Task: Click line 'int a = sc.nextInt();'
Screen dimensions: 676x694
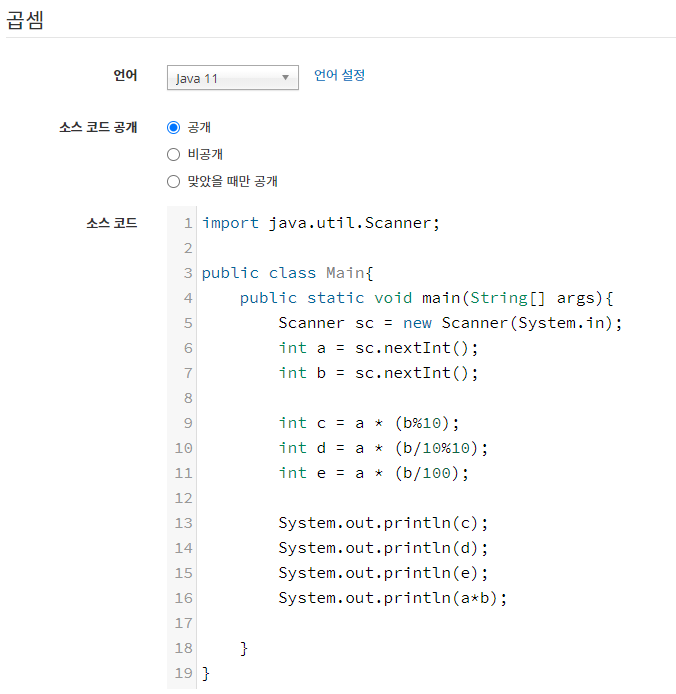Action: pyautogui.click(x=379, y=348)
